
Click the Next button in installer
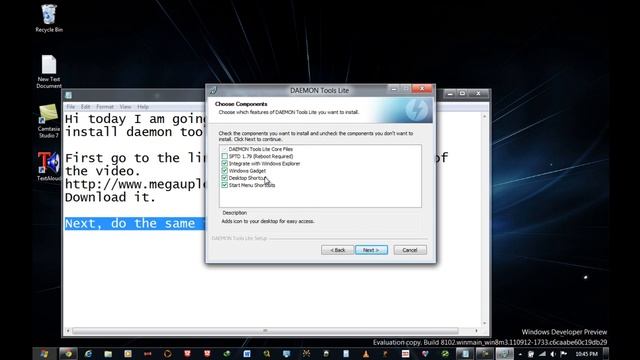coord(371,250)
